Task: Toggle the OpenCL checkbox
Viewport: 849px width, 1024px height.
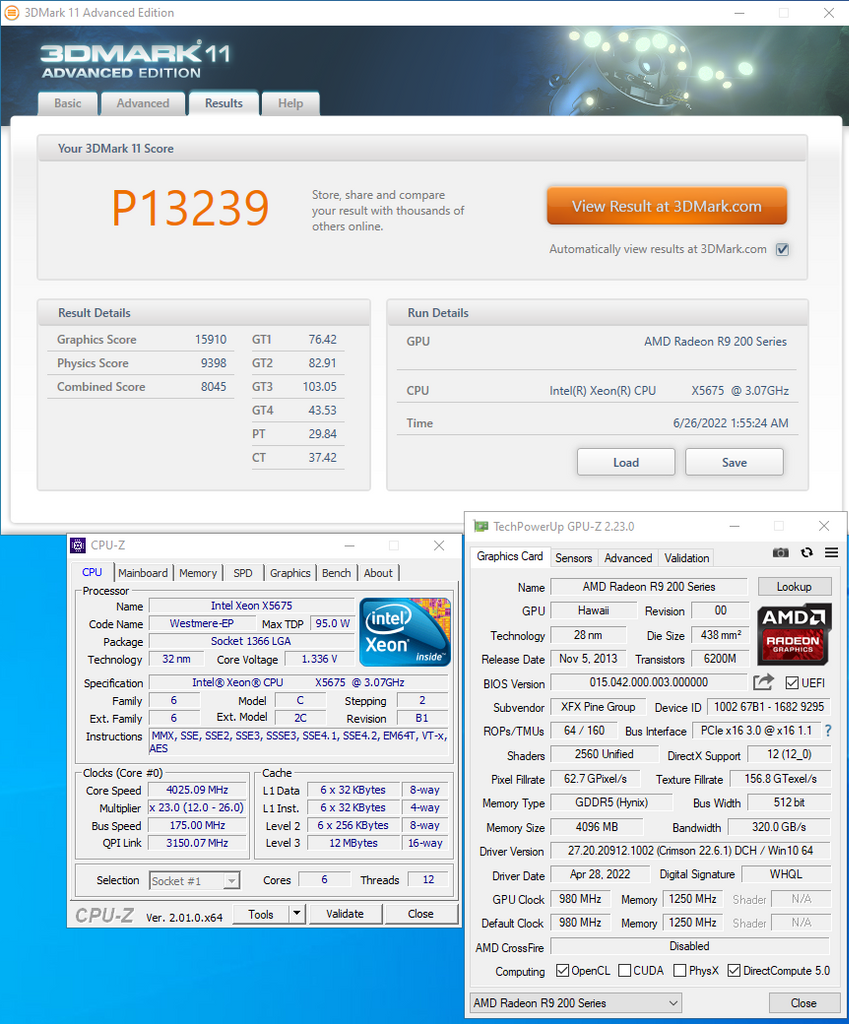Action: [562, 970]
